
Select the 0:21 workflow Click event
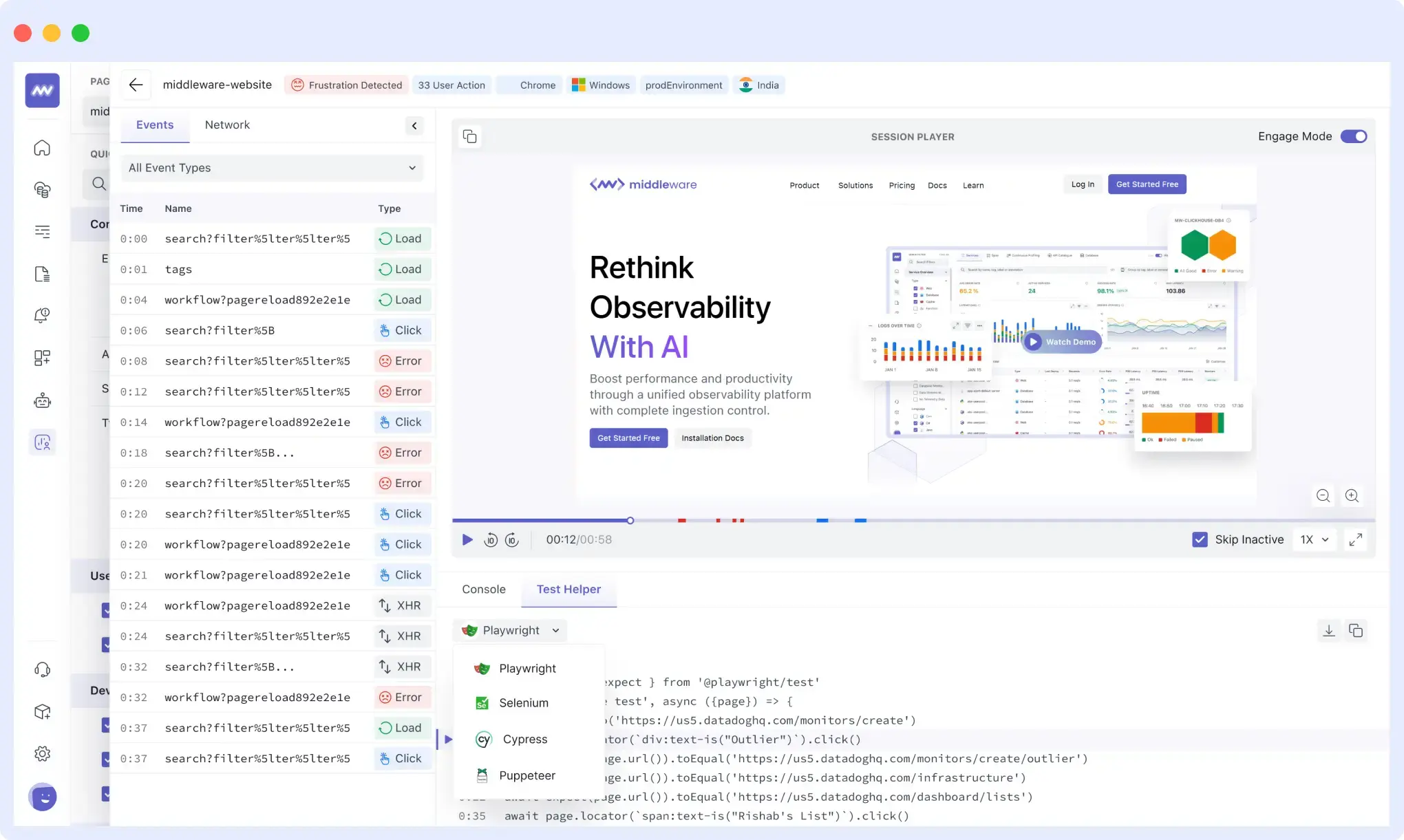273,575
